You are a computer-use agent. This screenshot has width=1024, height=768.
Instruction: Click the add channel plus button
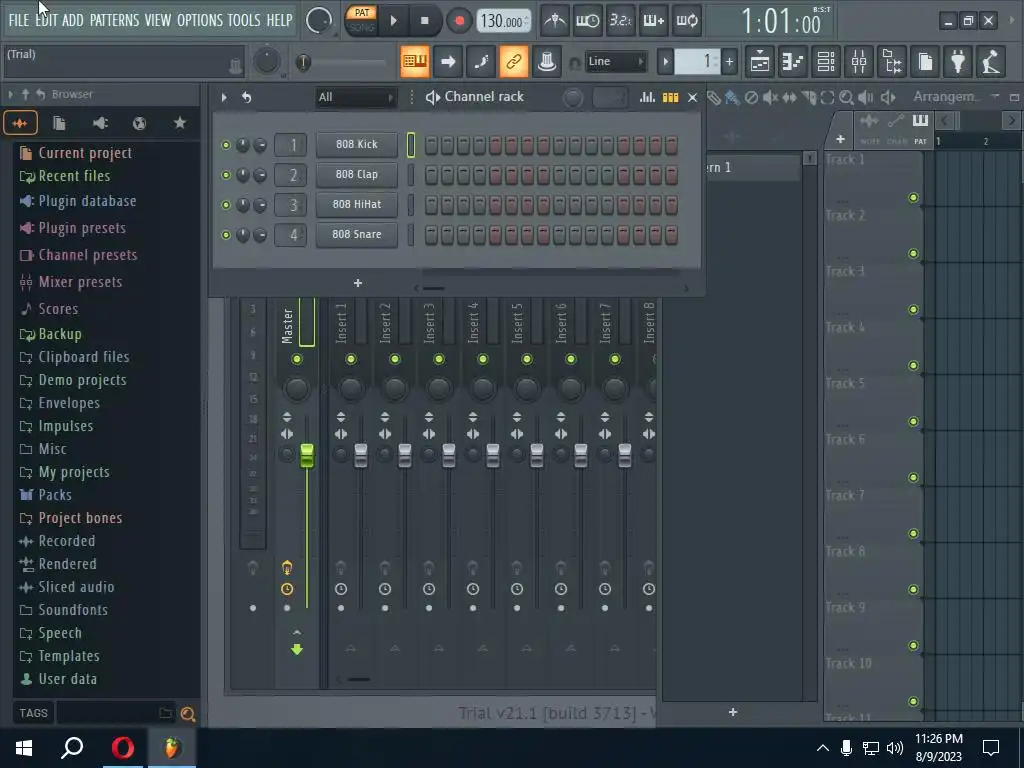point(358,283)
